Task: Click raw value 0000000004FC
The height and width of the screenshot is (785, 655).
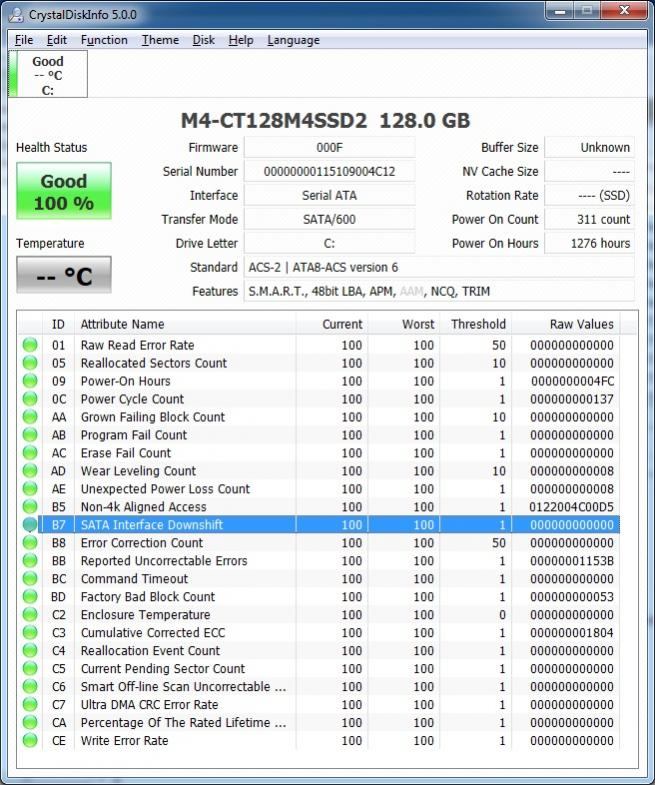Action: tap(572, 381)
